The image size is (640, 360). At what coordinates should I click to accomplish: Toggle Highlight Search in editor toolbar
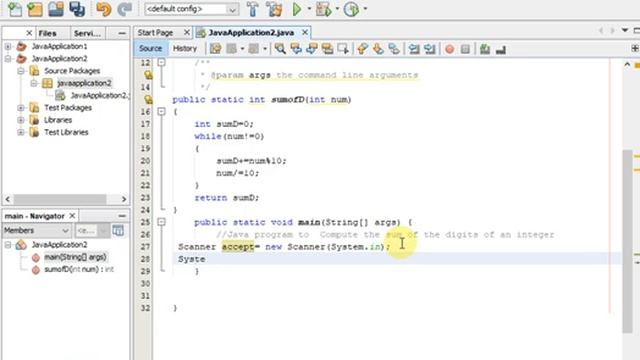point(327,49)
